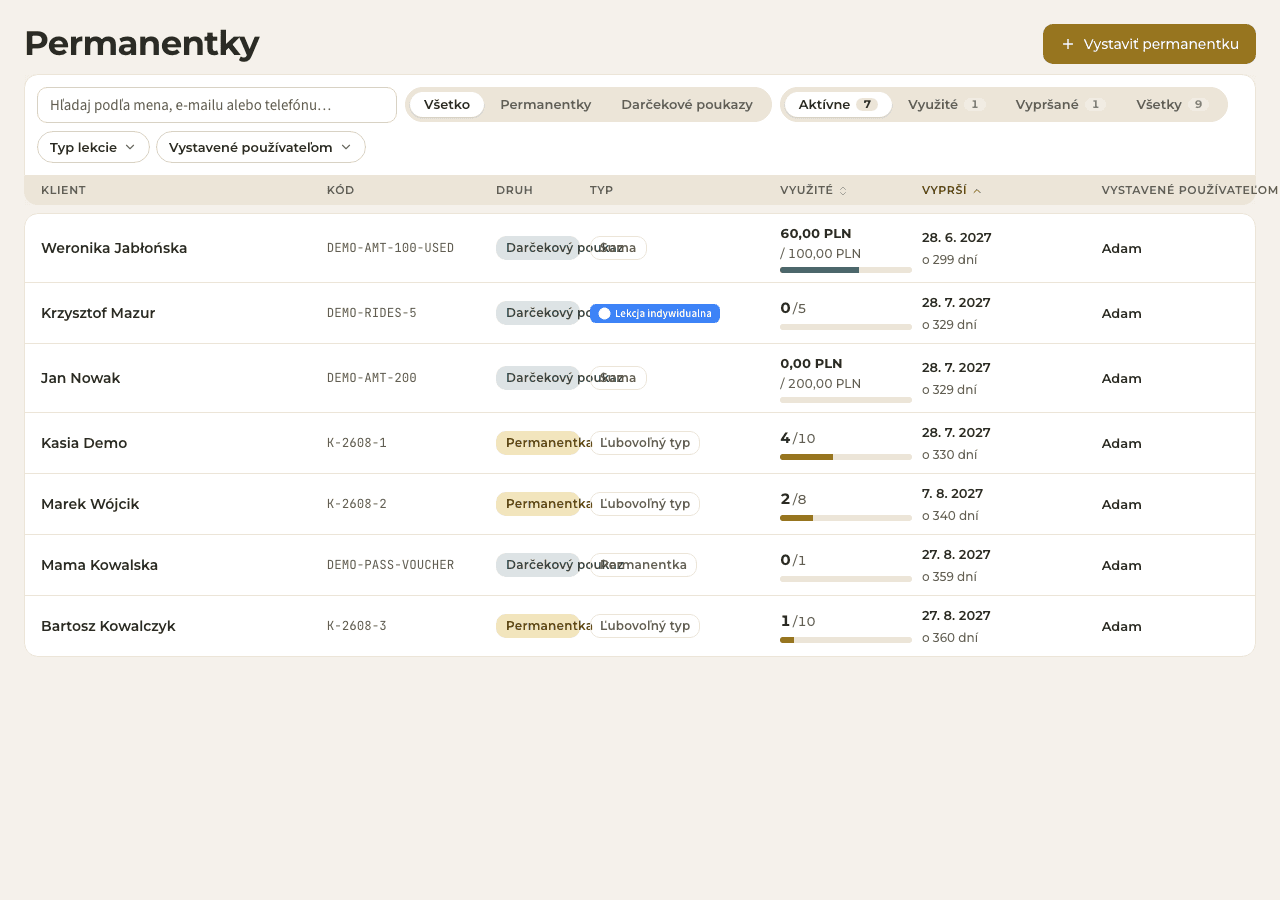The height and width of the screenshot is (900, 1280).
Task: Click code DEMO-AMT-200
Action: pos(372,378)
